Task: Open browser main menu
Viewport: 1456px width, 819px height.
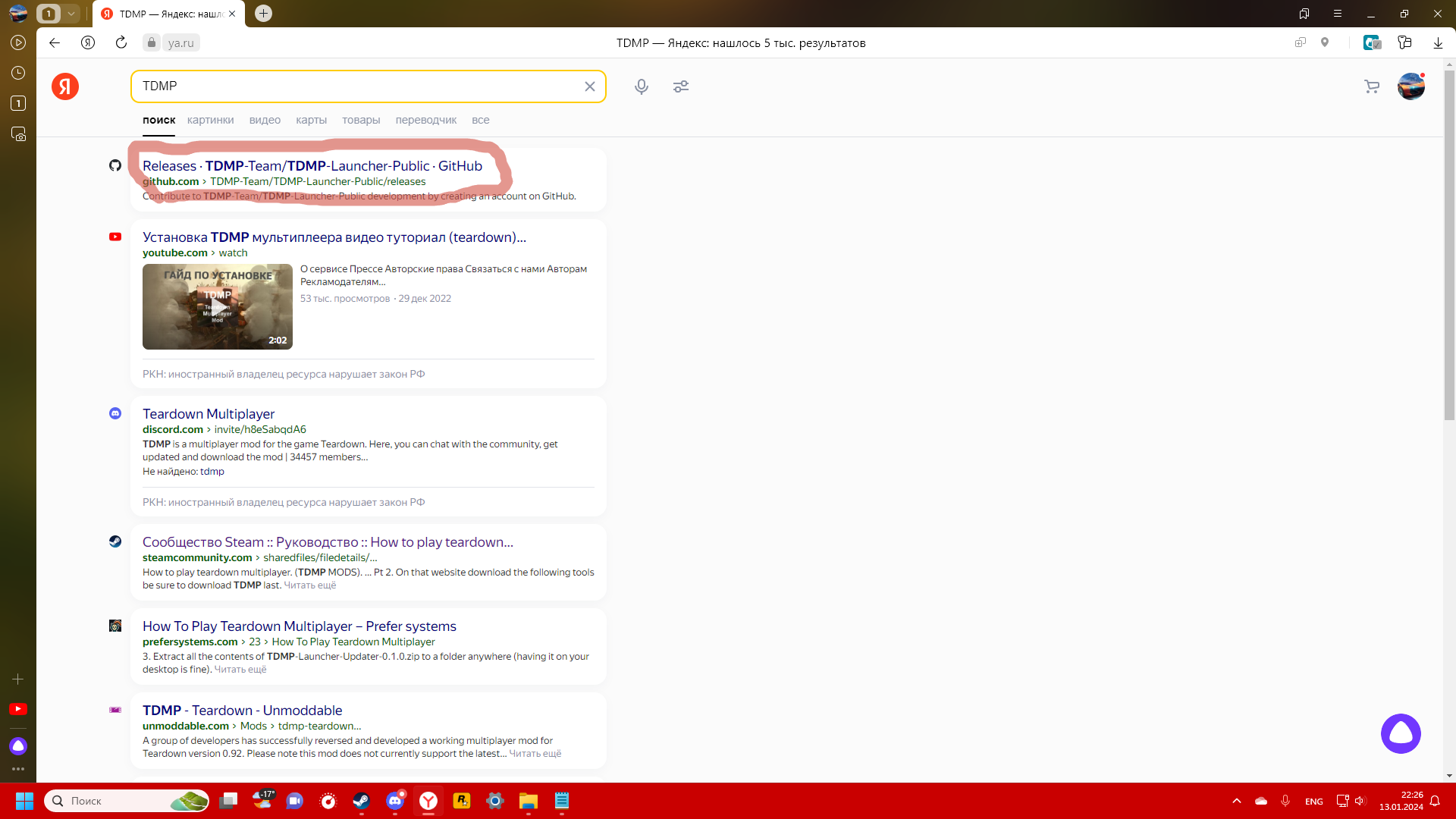Action: [1337, 14]
